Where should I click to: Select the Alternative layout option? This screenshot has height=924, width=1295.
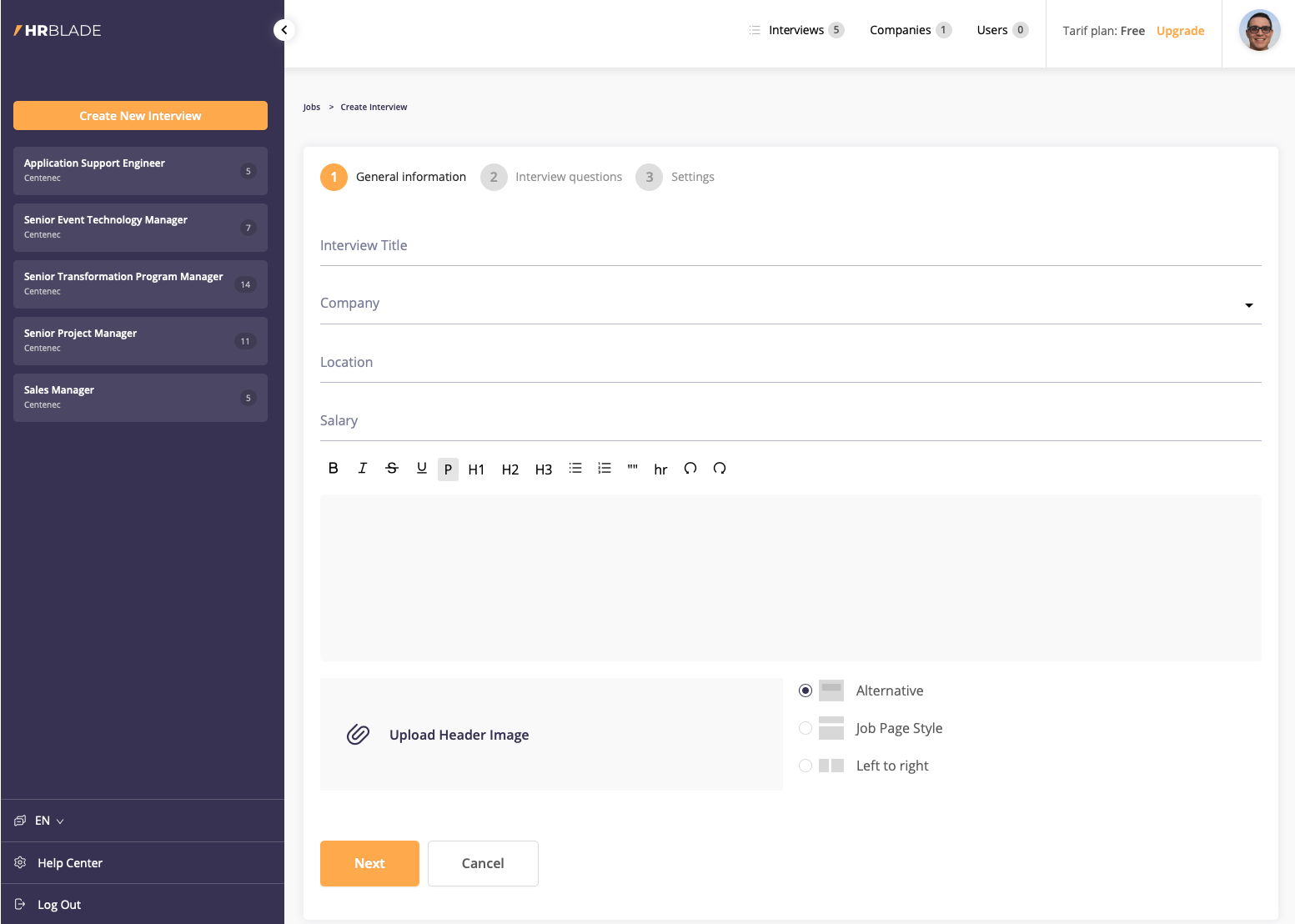tap(806, 690)
